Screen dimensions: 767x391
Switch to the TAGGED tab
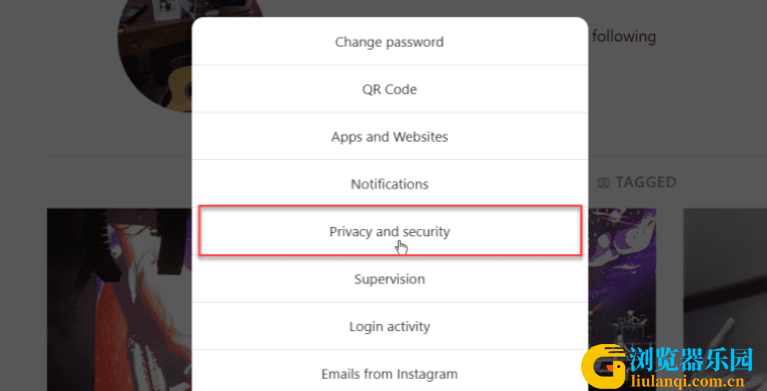click(x=637, y=182)
